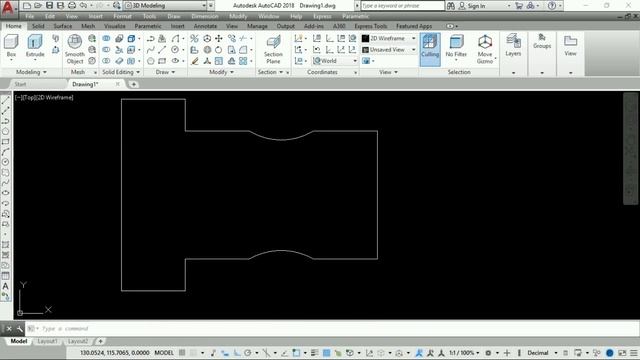This screenshot has height=360, width=640.
Task: Switch to the Solid ribbon tab
Action: coord(38,26)
